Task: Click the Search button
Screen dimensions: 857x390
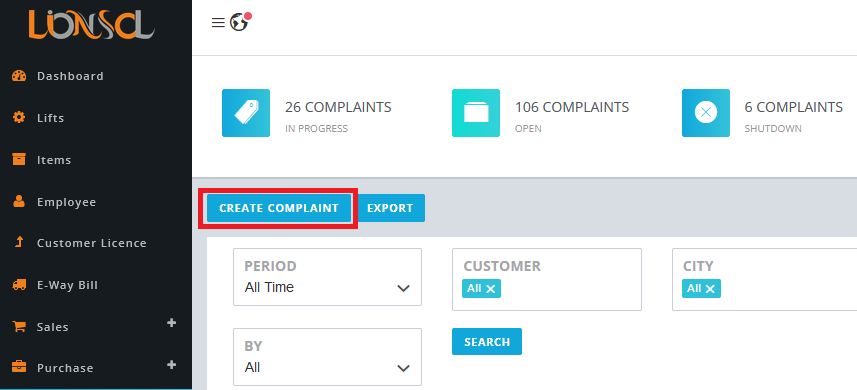Action: coord(487,342)
